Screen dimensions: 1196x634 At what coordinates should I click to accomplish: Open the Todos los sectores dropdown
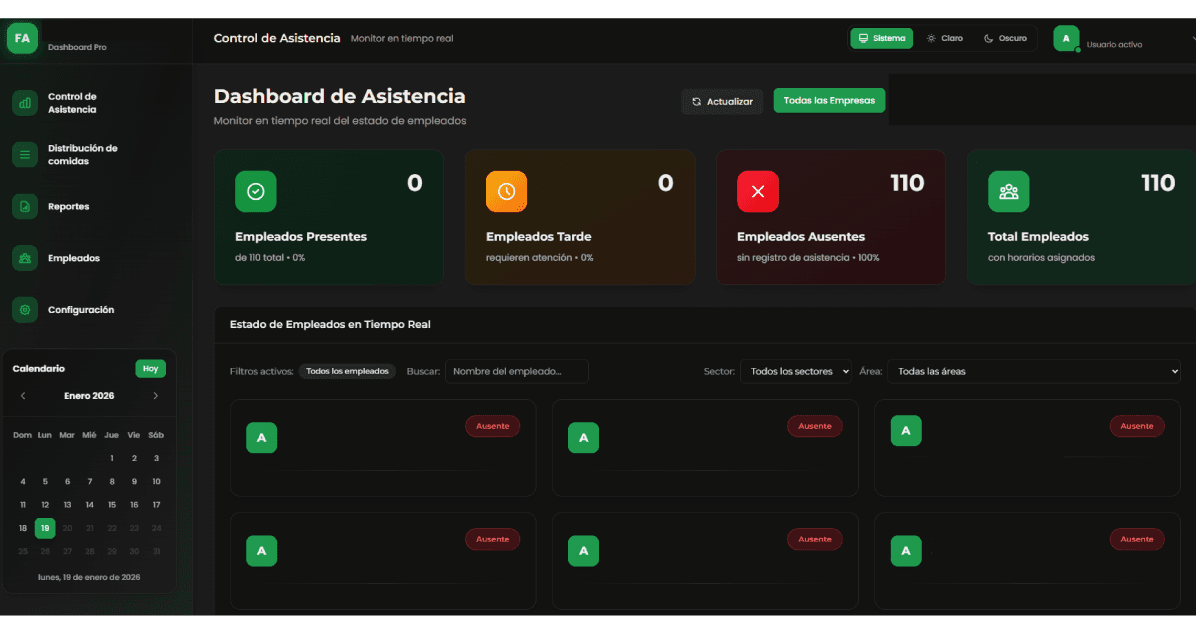pyautogui.click(x=796, y=371)
